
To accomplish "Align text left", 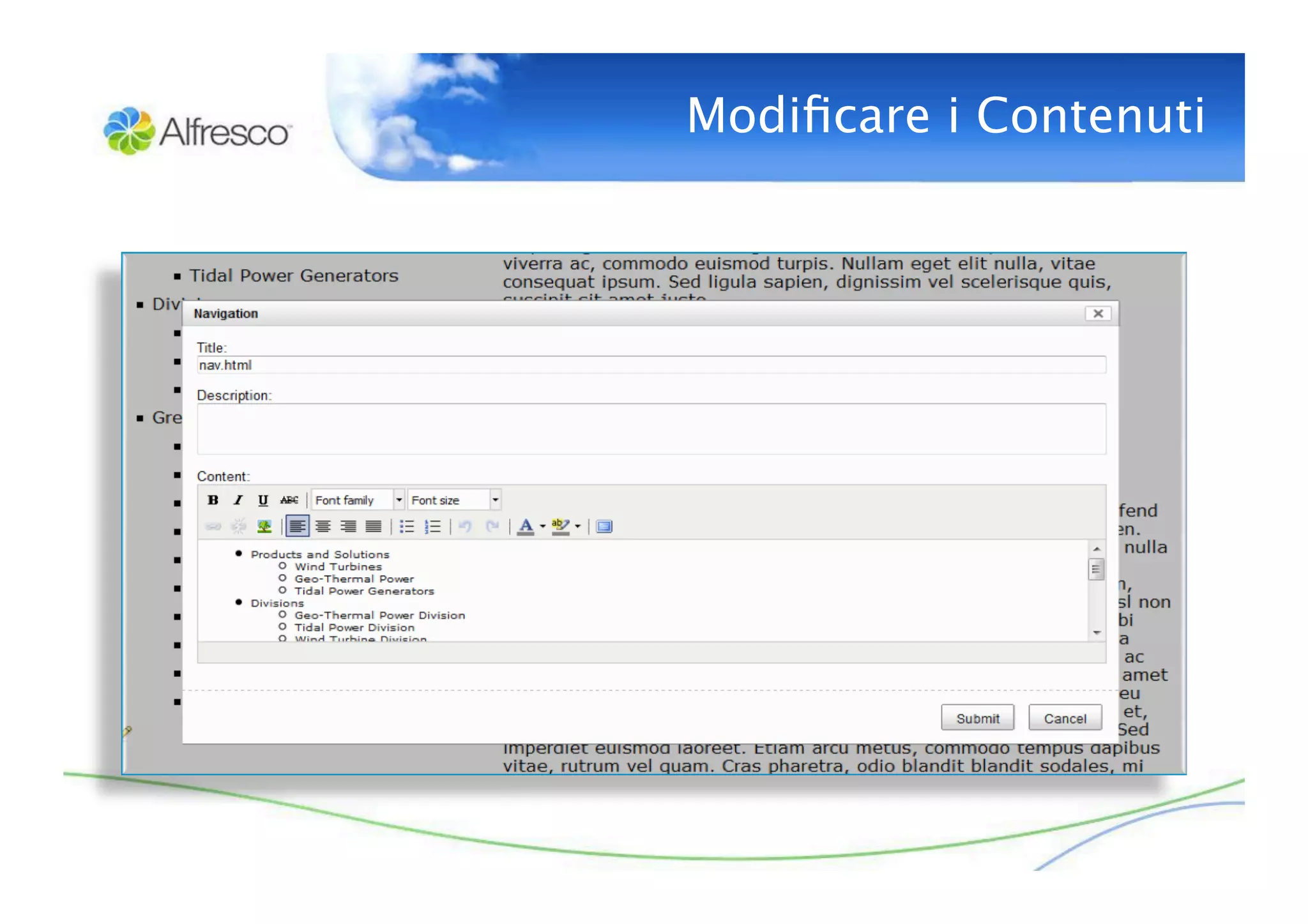I will point(297,526).
